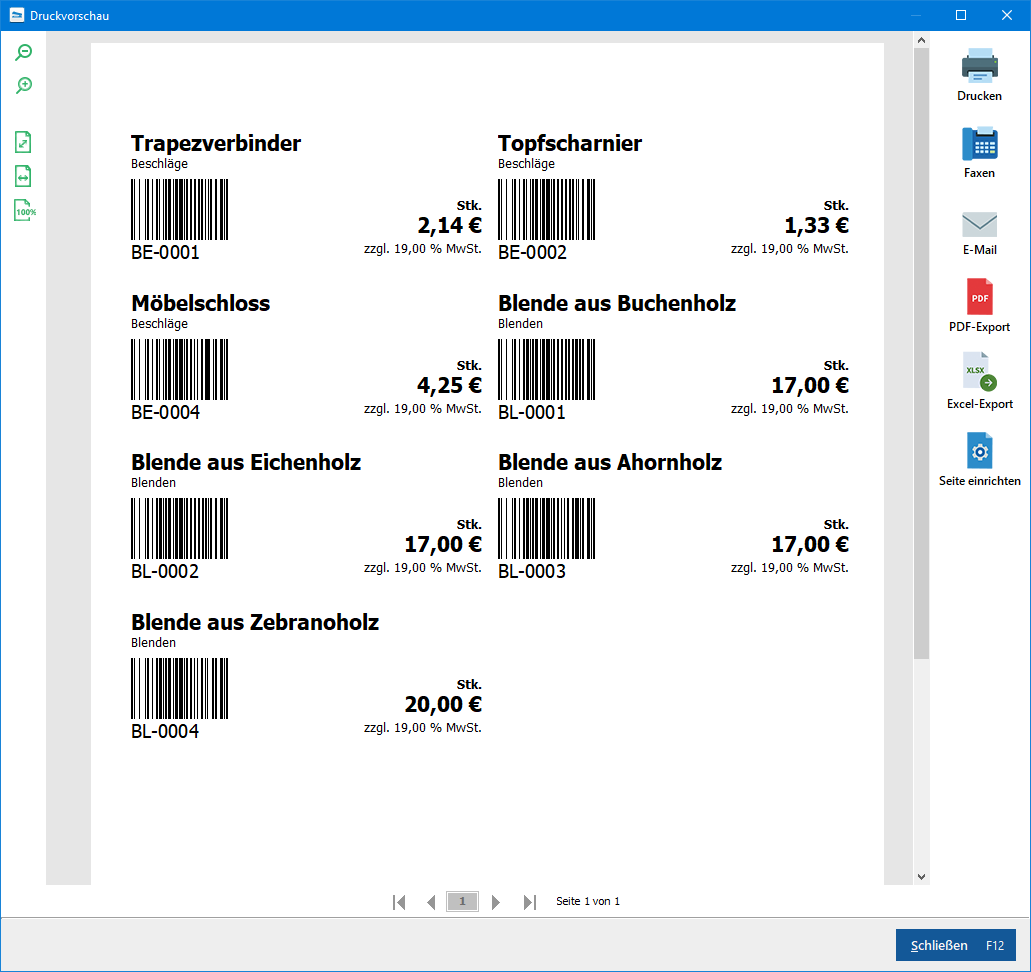Click the Blende aus Zebranoholz title
The height and width of the screenshot is (972, 1031).
click(255, 622)
